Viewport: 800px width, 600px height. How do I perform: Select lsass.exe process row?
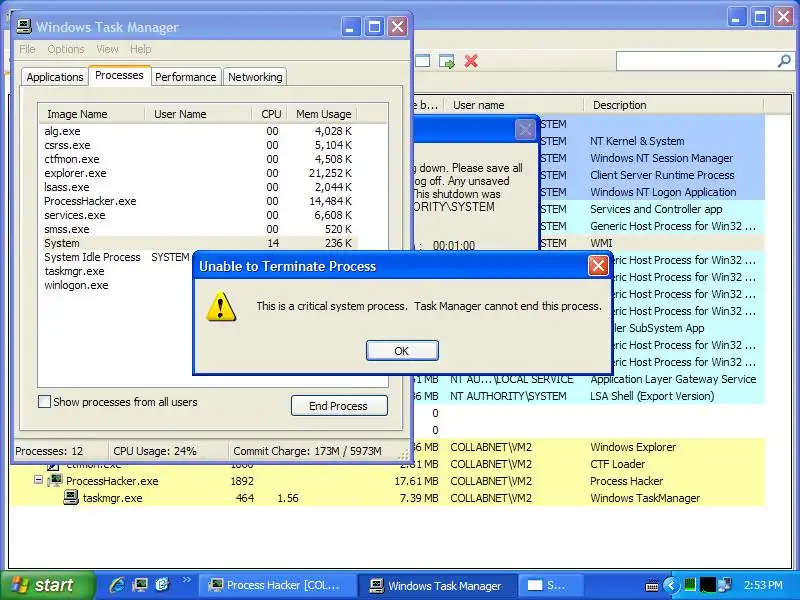pos(198,187)
